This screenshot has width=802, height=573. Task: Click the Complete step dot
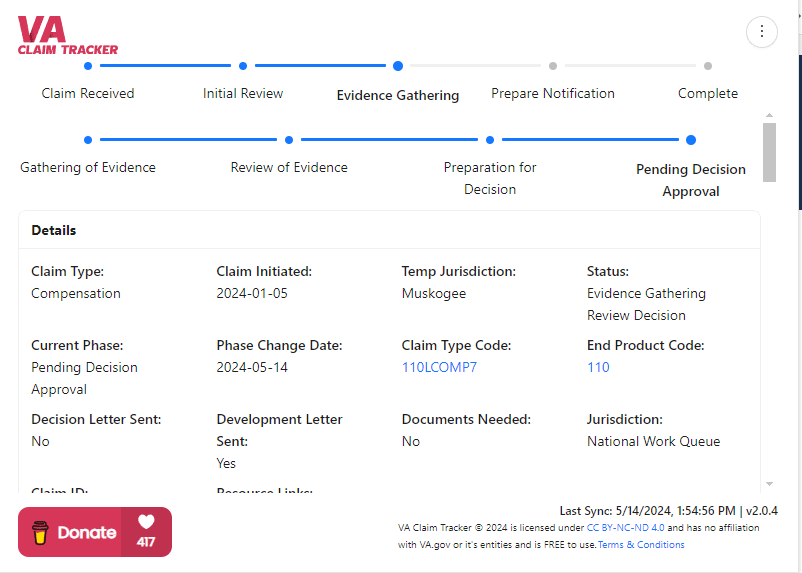[x=708, y=66]
